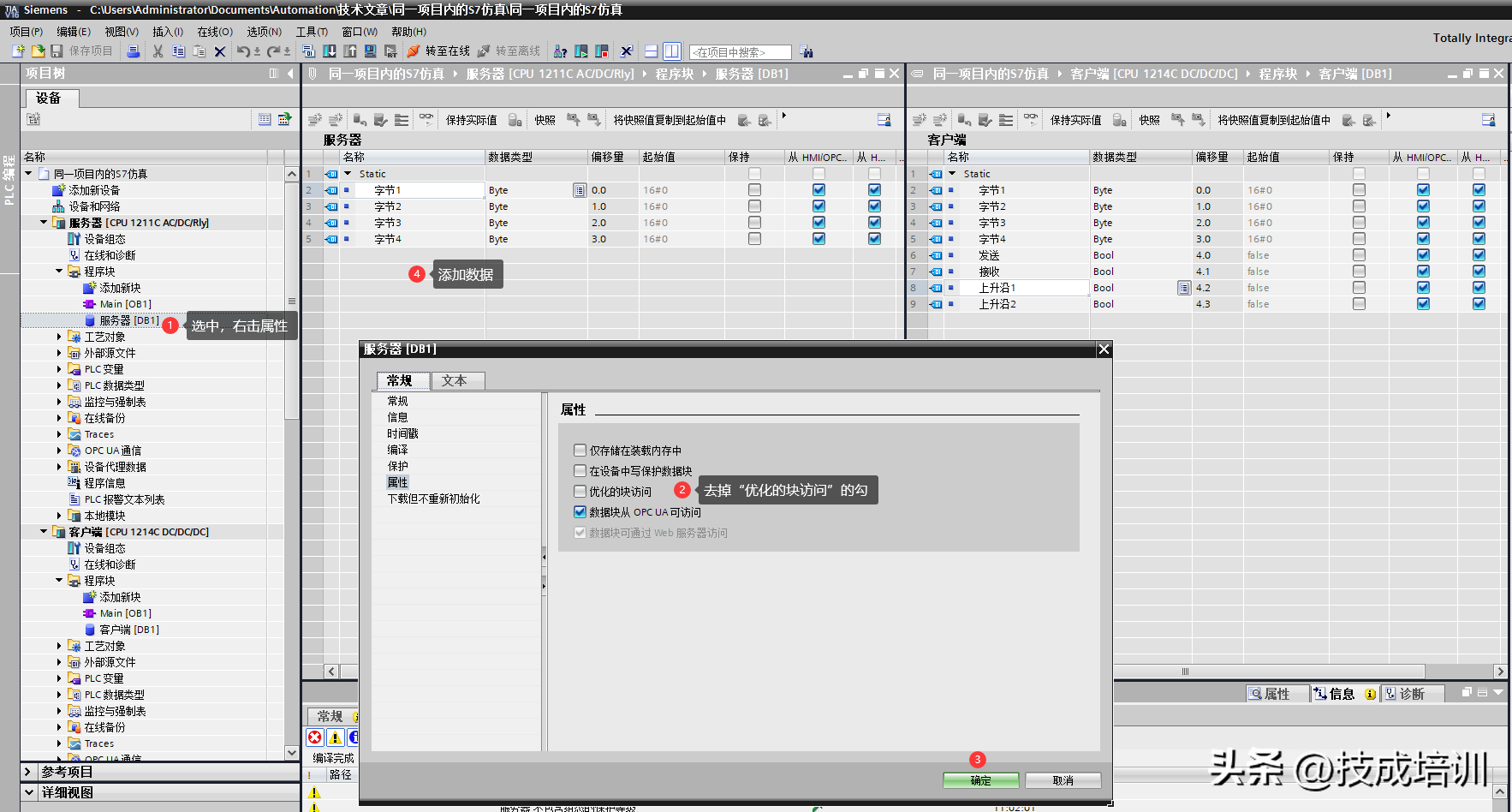
Task: Click the cross-reference icon in toolbar
Action: click(x=626, y=51)
